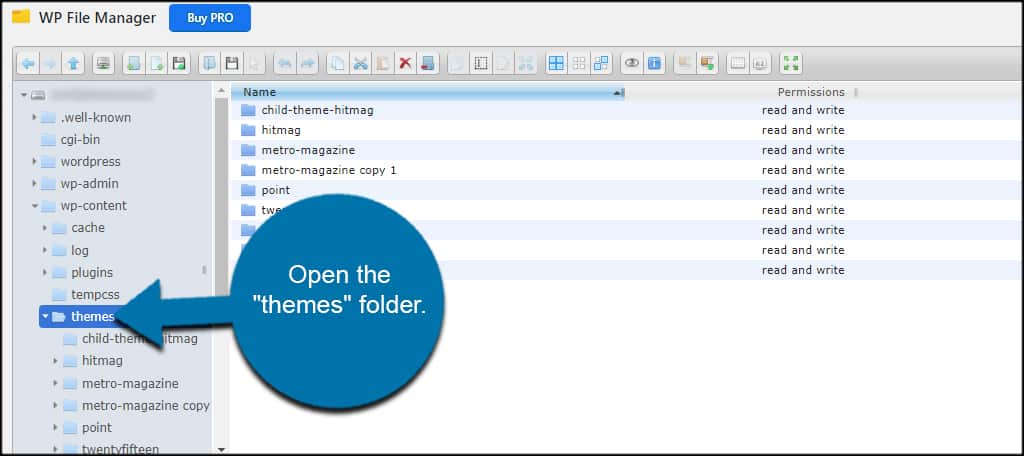
Task: Select cgi-bin in the folder tree
Action: [x=80, y=139]
